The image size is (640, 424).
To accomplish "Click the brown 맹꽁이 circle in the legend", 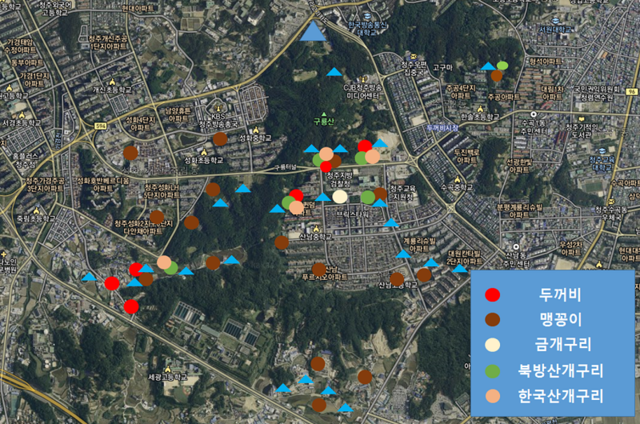I will coord(492,320).
